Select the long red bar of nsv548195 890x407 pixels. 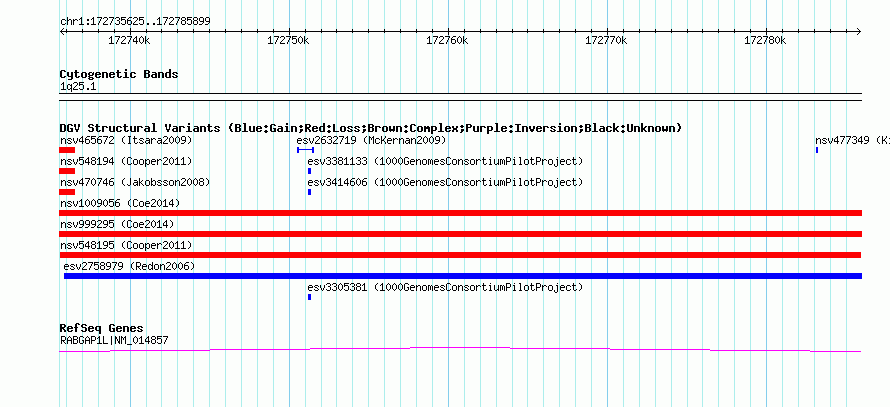point(460,255)
